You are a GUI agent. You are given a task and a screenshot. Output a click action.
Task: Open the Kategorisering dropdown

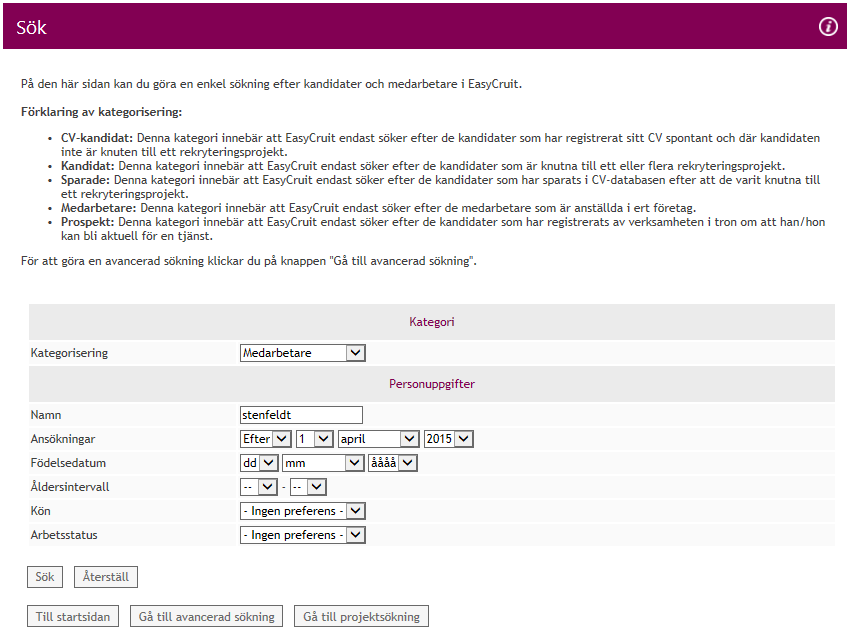(302, 353)
